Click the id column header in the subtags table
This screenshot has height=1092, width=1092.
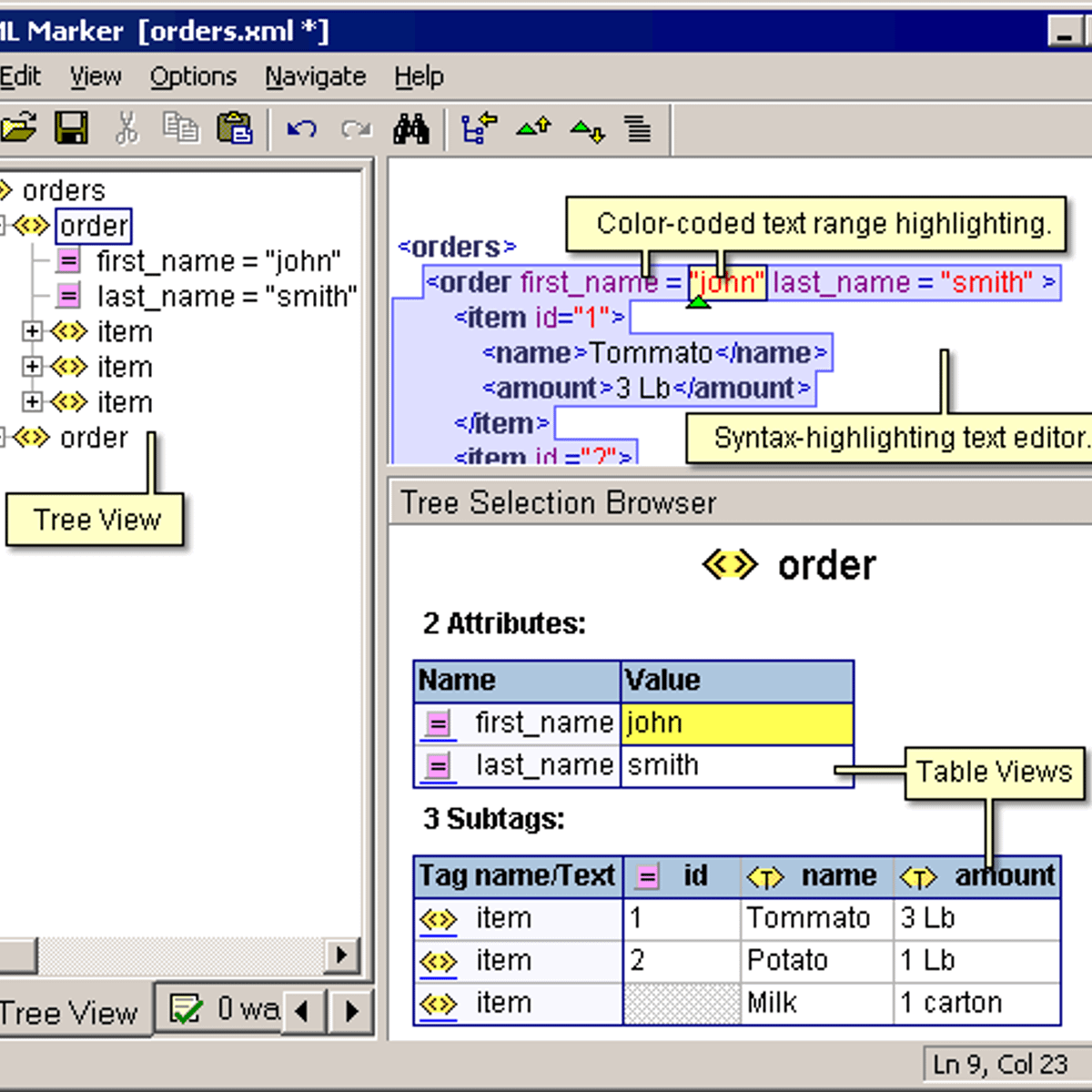tap(682, 876)
